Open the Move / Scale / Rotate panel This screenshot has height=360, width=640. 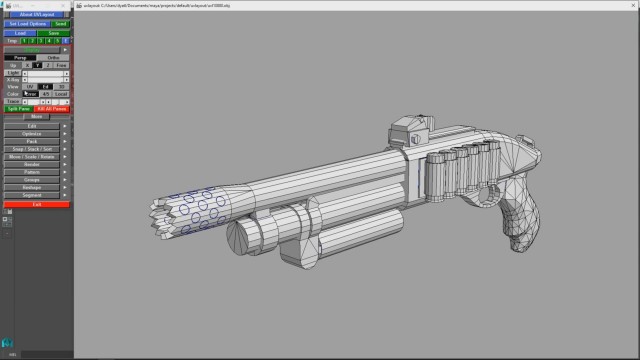[x=32, y=157]
